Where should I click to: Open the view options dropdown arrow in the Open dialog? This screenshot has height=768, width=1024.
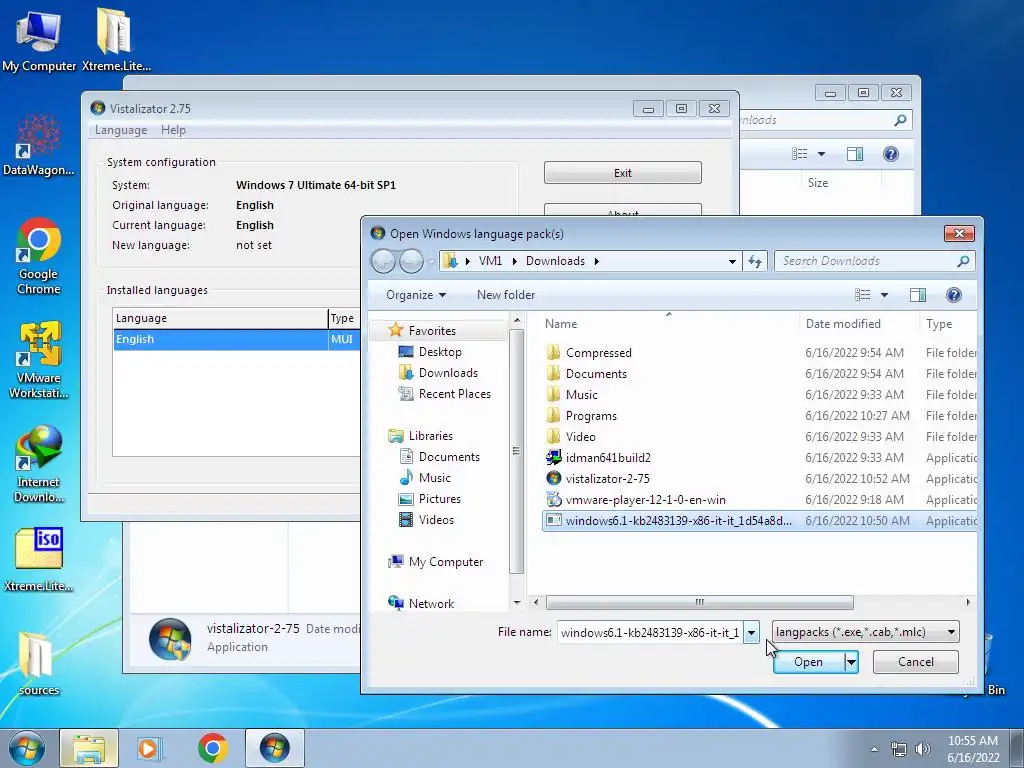[x=884, y=295]
